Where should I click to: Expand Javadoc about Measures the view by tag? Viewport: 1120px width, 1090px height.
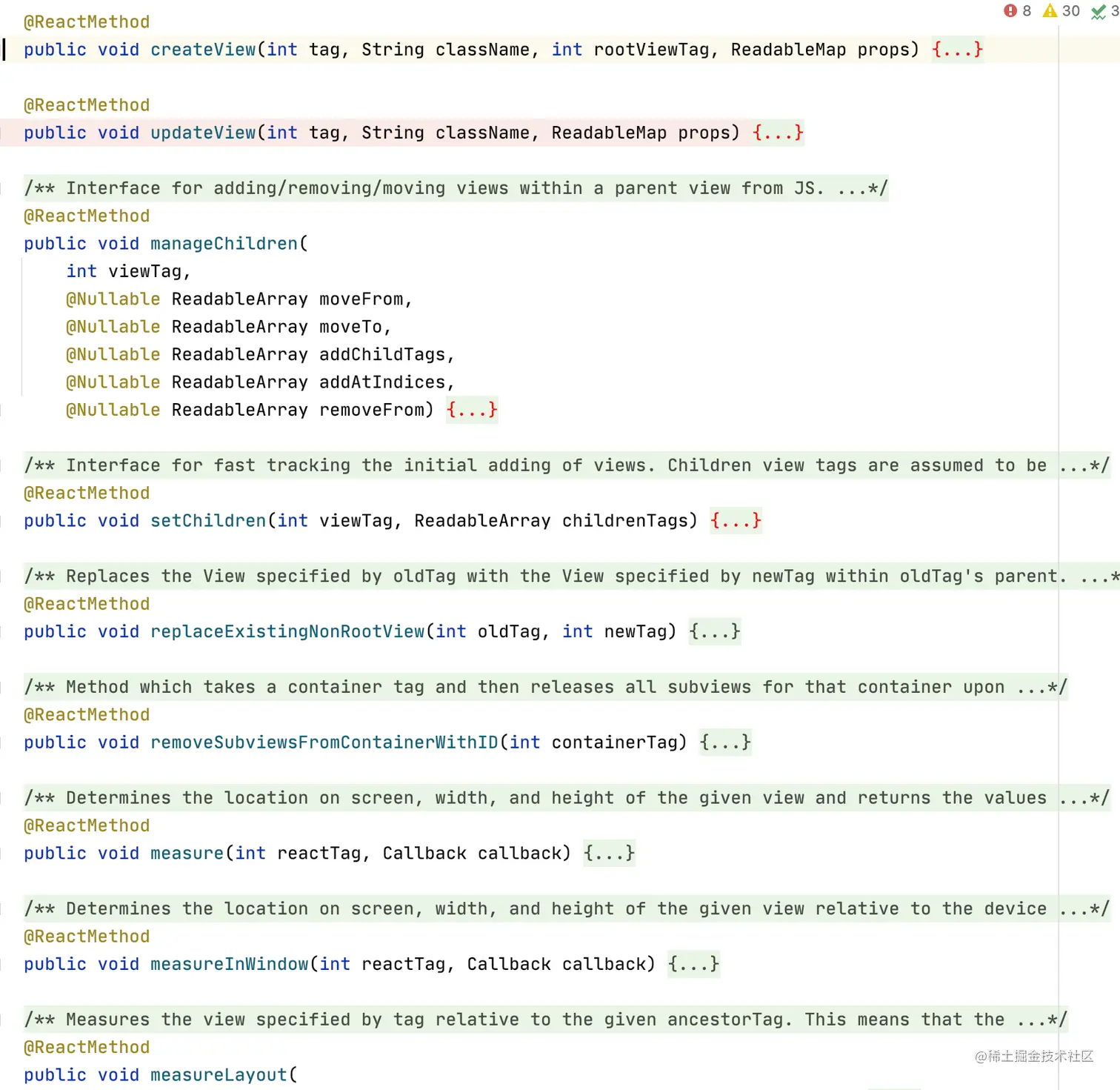click(x=545, y=1020)
